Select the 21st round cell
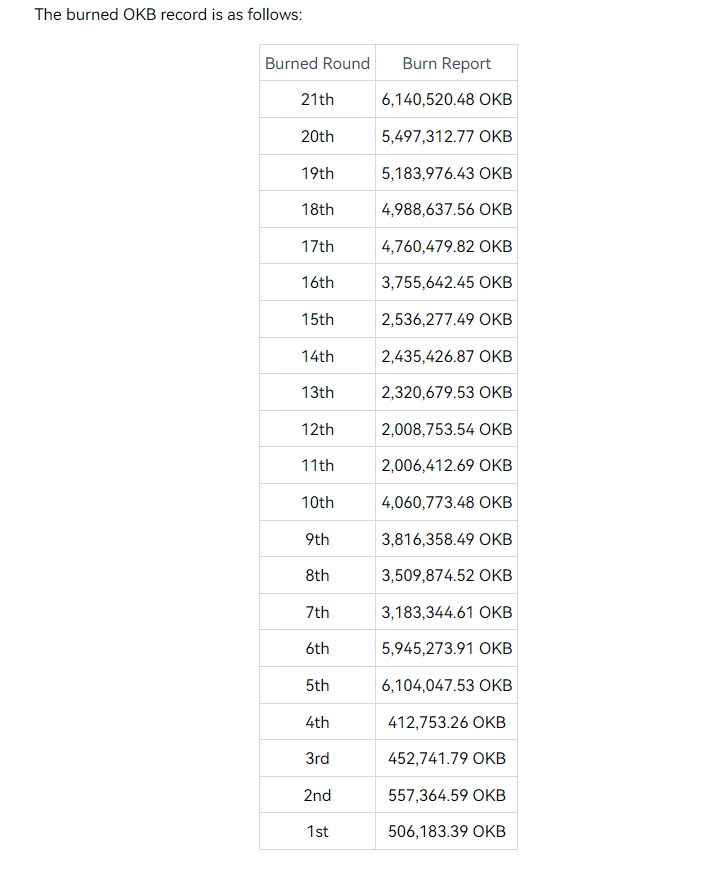This screenshot has height=870, width=722. click(x=317, y=100)
